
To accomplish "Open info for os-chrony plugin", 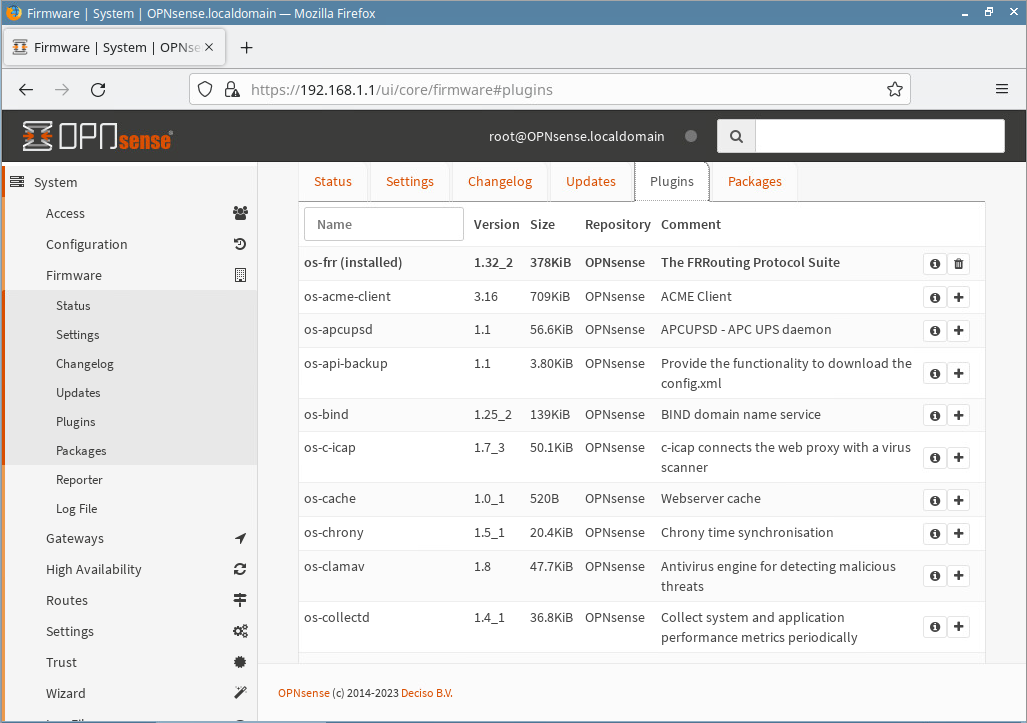I will click(935, 534).
